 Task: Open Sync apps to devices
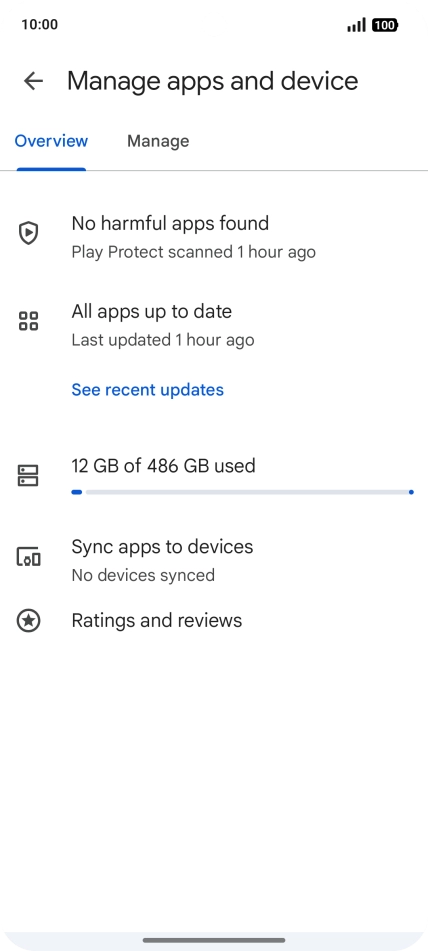point(214,560)
